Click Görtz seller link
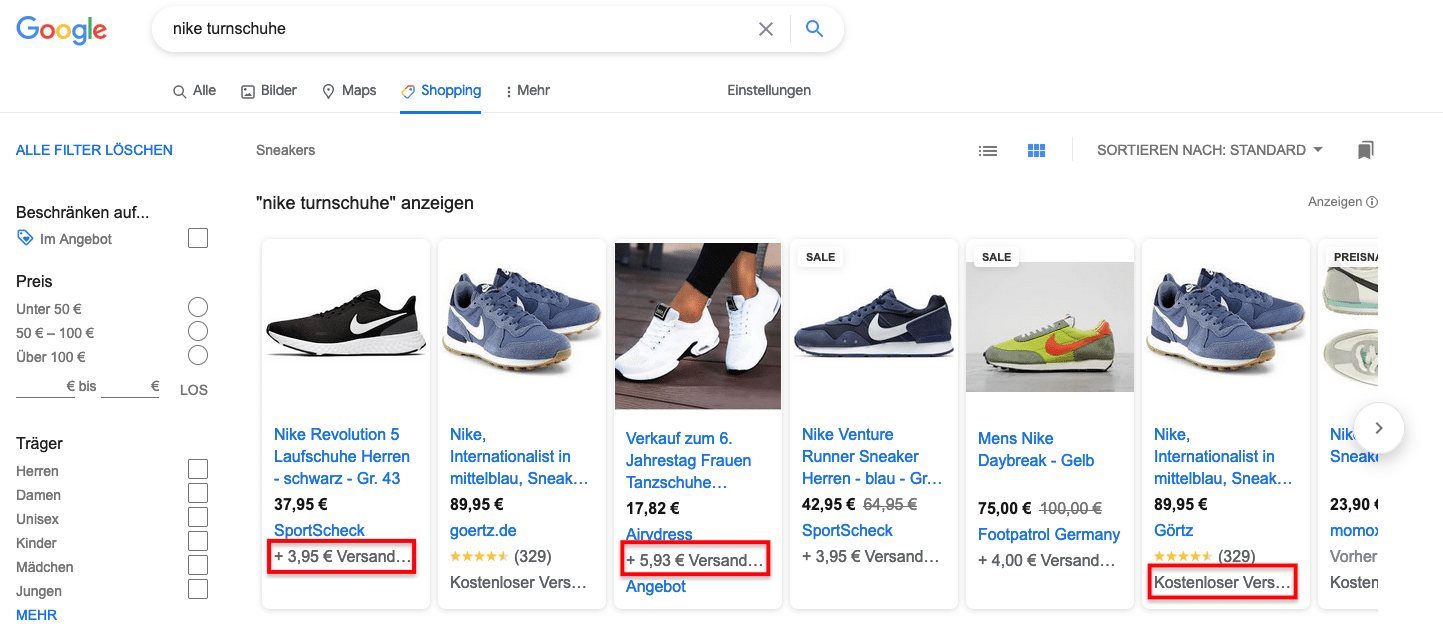This screenshot has width=1443, height=629. pos(1174,530)
